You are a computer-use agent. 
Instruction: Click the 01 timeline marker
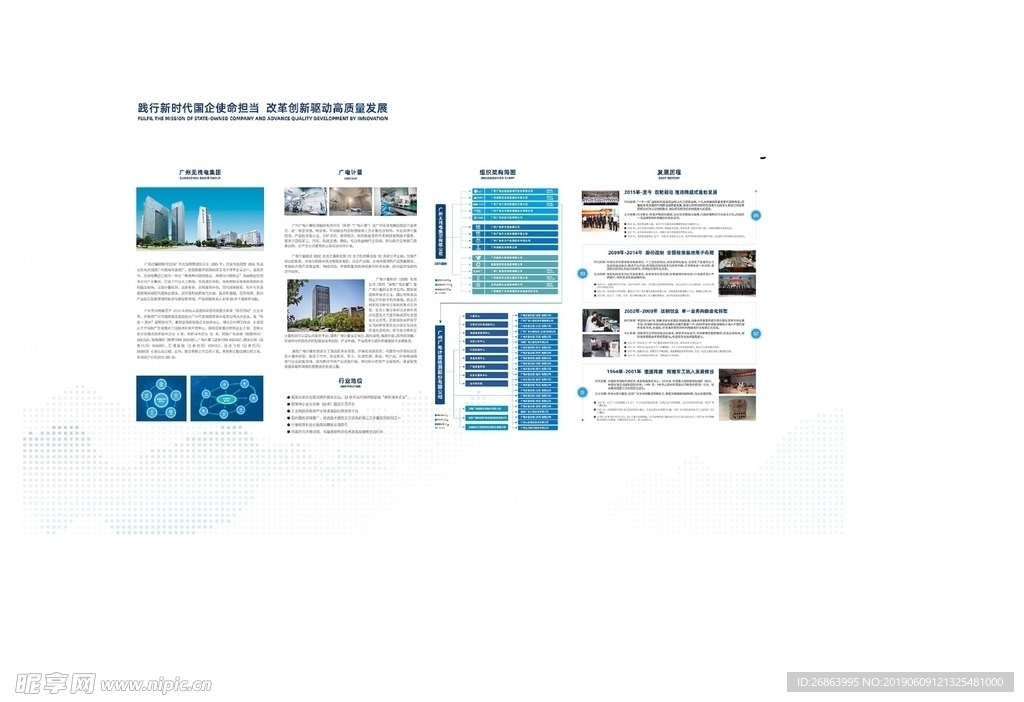tap(583, 392)
